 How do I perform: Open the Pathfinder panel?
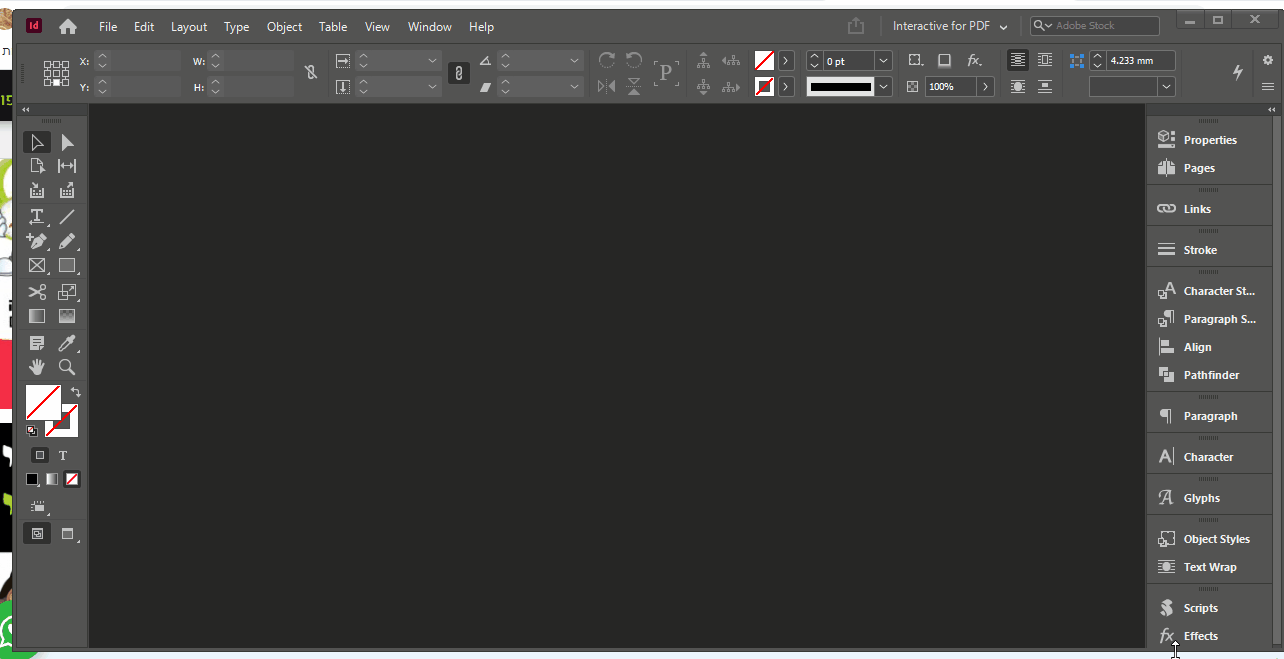tap(1210, 375)
